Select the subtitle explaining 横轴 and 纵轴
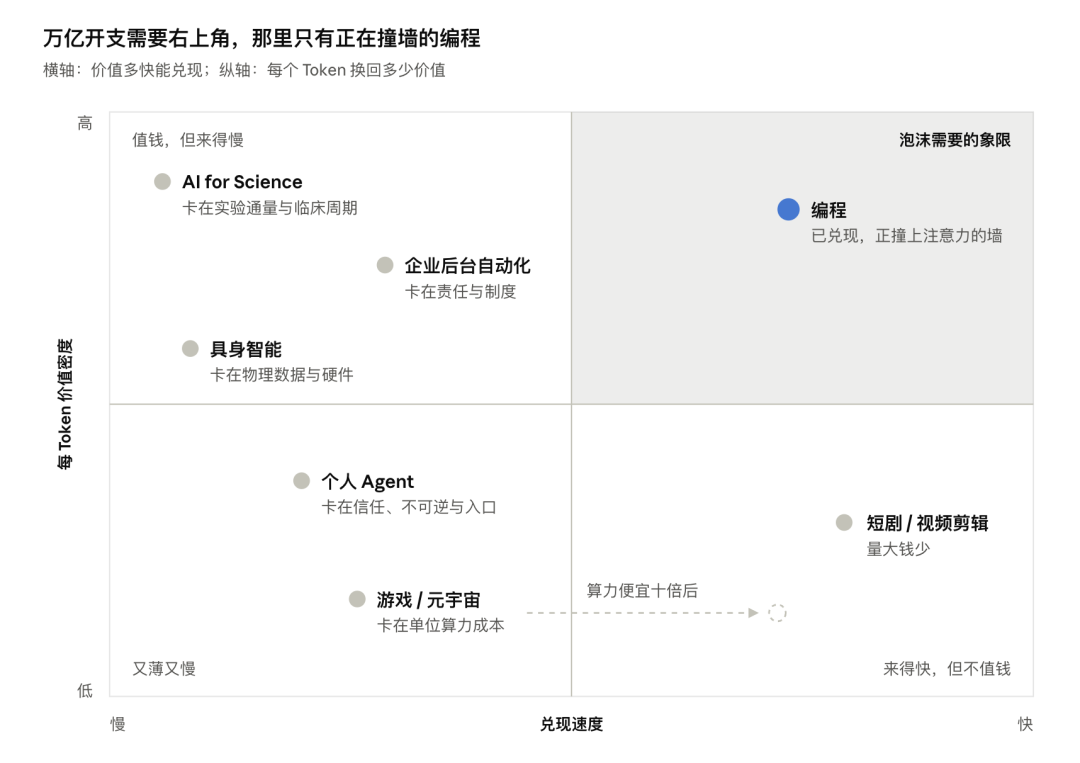 point(244,70)
